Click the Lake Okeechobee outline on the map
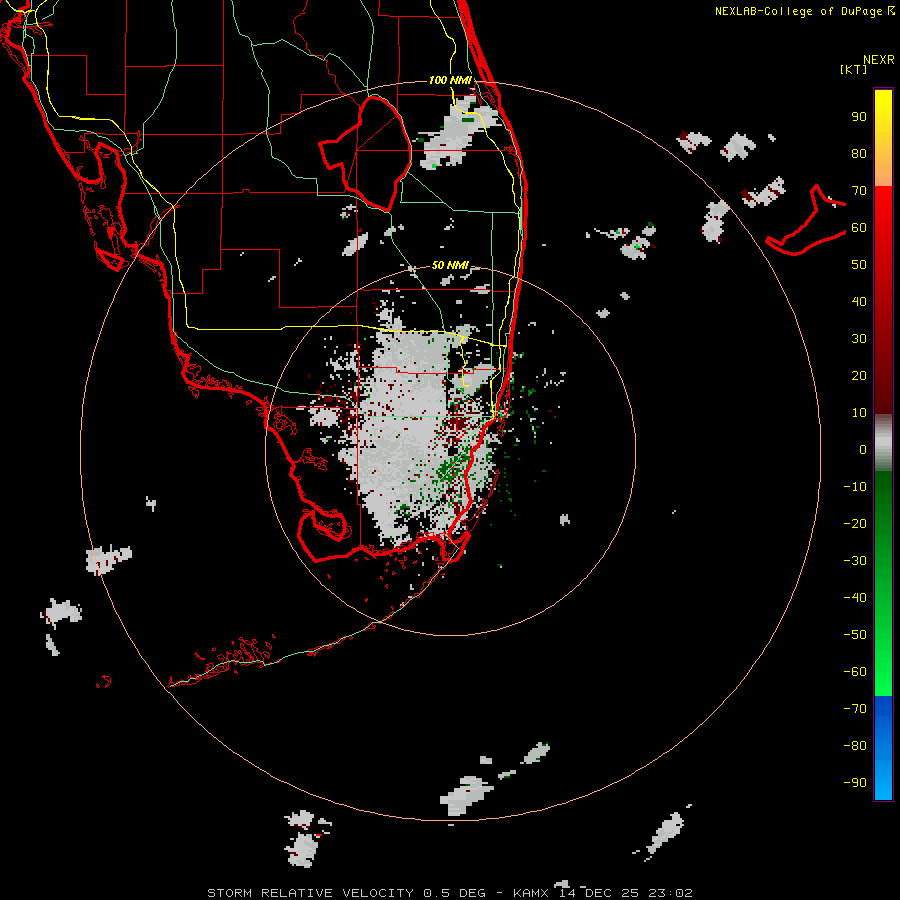 tap(366, 153)
